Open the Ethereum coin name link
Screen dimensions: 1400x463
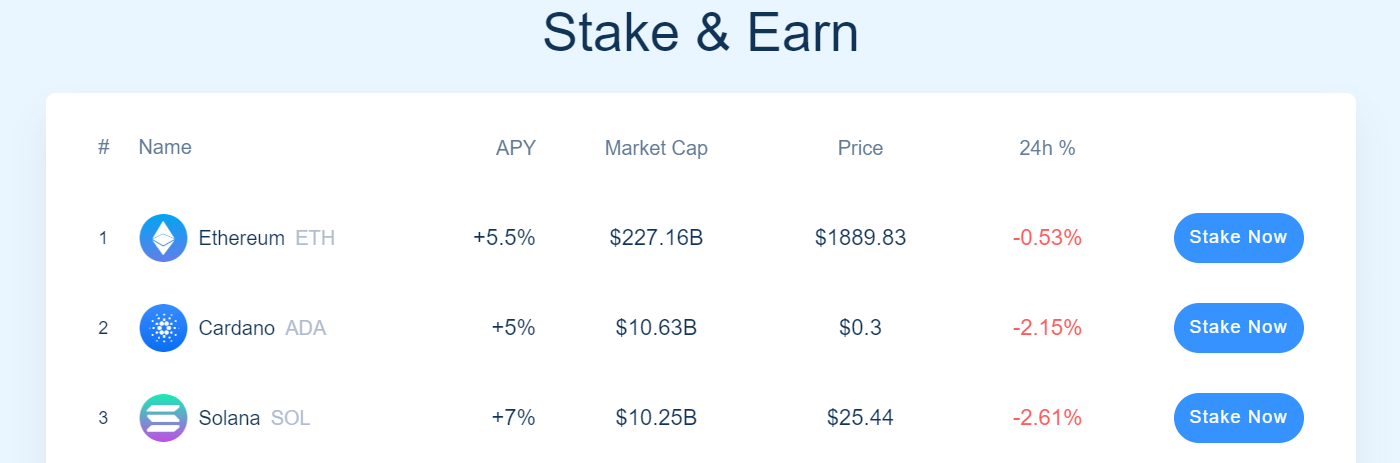[242, 238]
